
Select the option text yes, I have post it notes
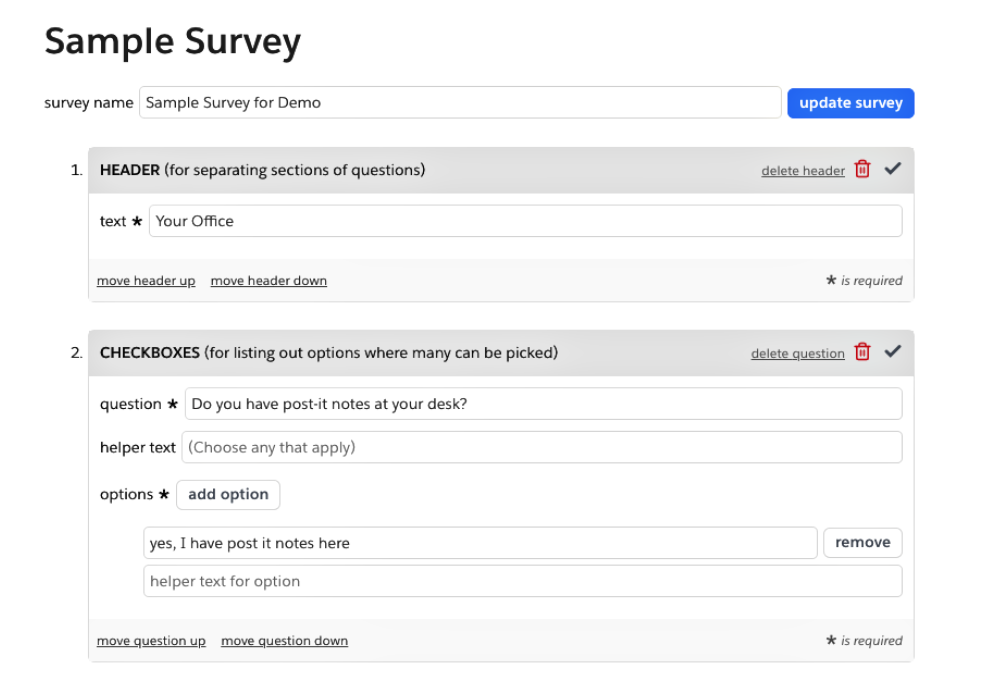coord(480,542)
